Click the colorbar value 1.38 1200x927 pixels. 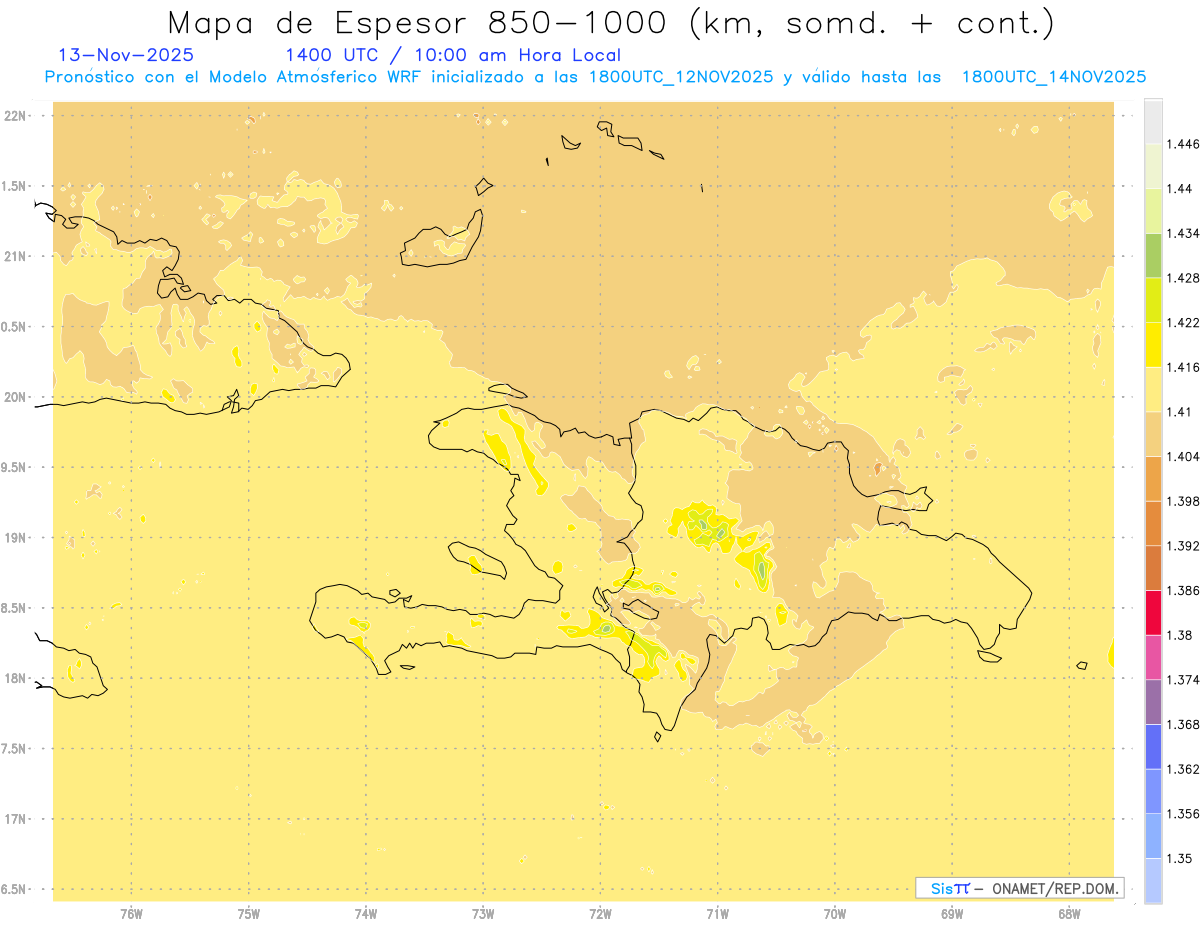coord(1180,635)
